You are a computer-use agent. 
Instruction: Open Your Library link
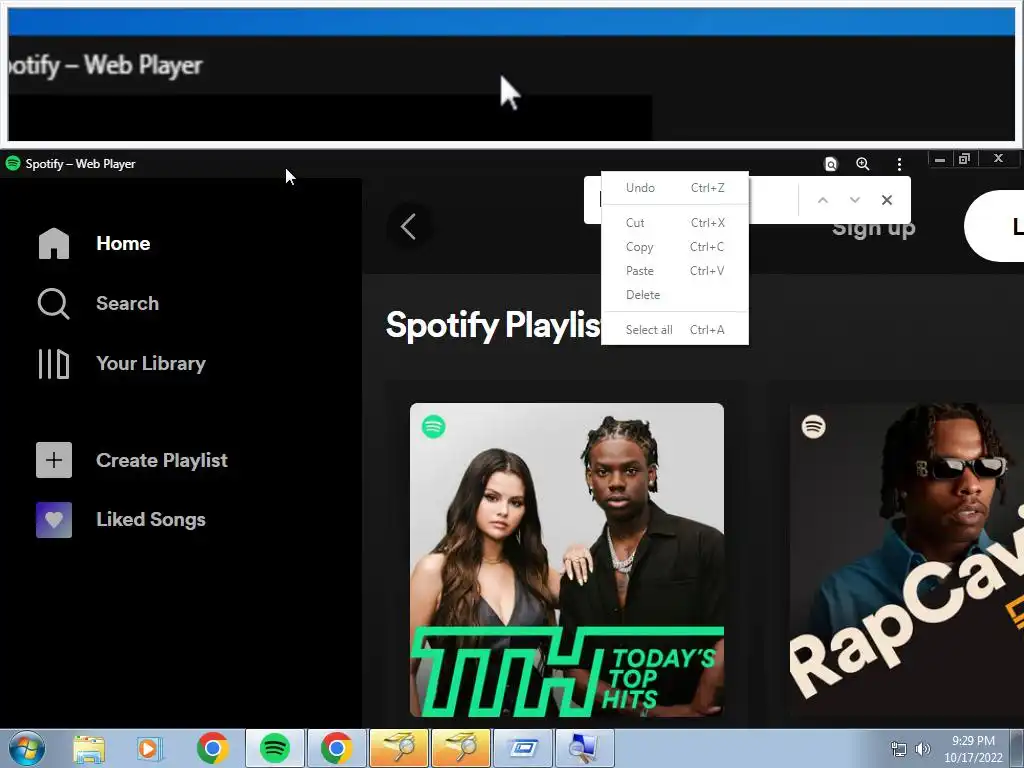pos(151,364)
